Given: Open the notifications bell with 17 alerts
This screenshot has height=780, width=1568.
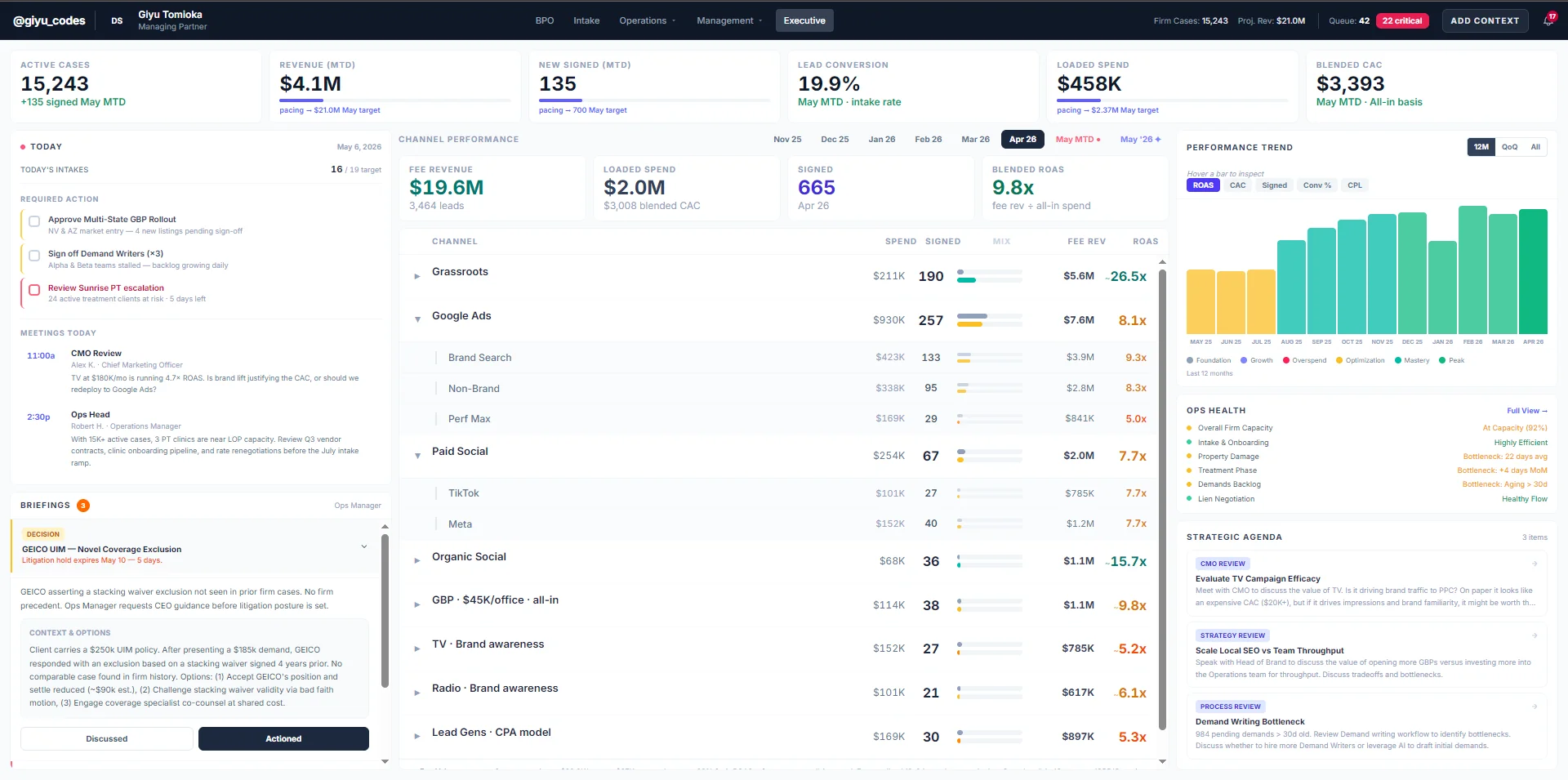Looking at the screenshot, I should click(x=1548, y=20).
